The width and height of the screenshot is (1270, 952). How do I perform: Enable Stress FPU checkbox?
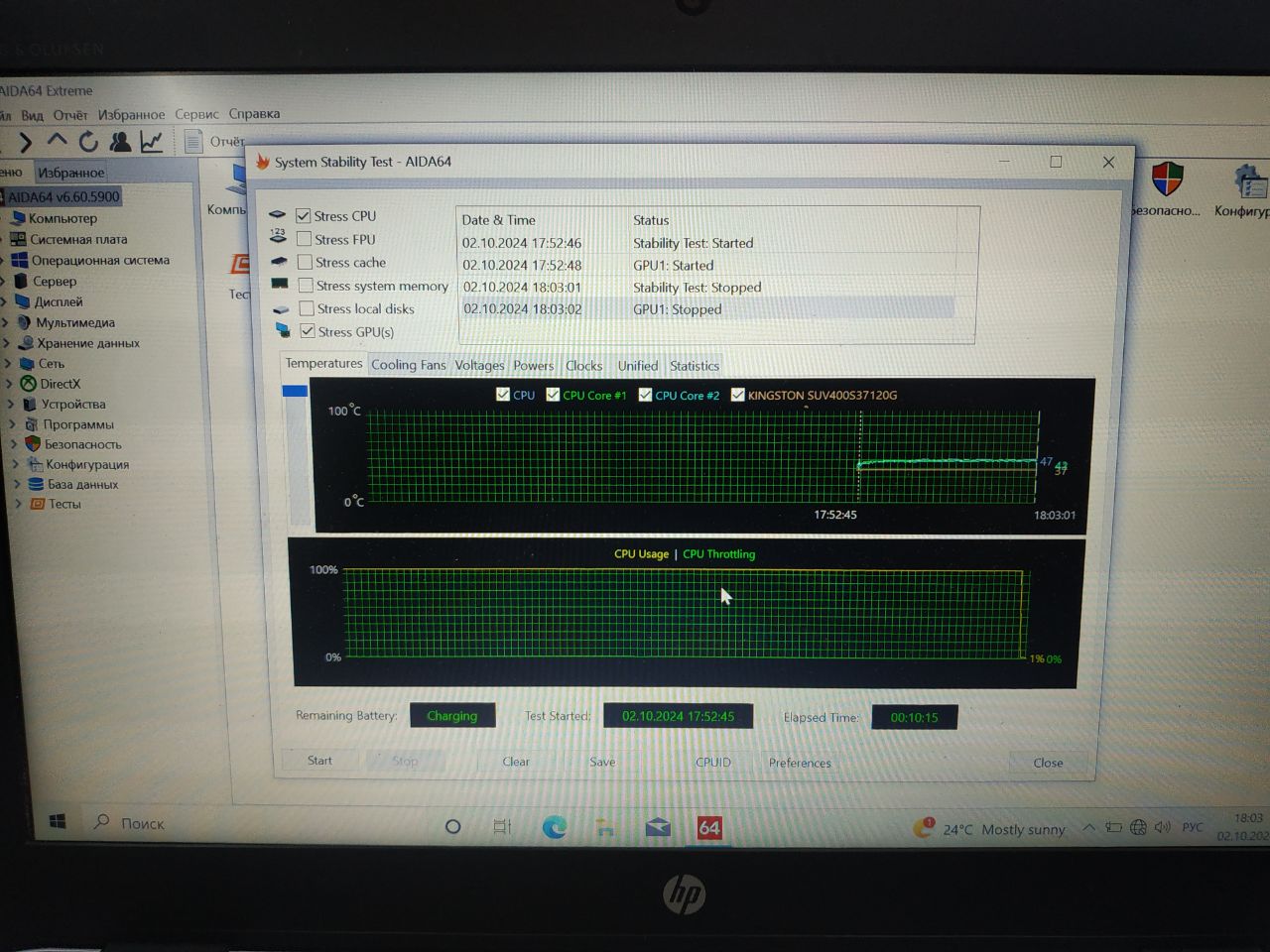[x=305, y=239]
